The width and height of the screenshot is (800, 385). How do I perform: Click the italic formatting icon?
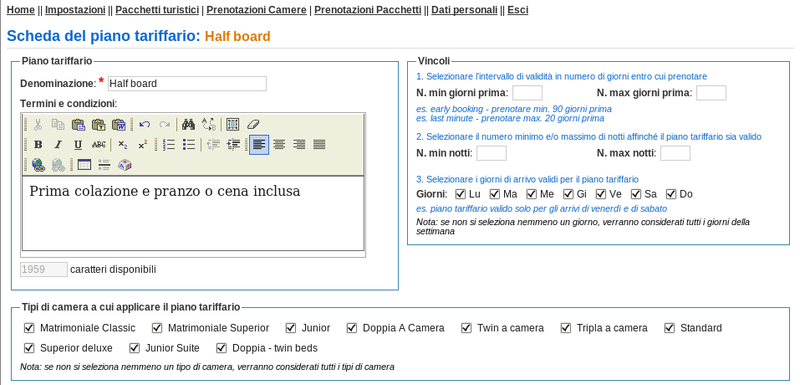[58, 145]
